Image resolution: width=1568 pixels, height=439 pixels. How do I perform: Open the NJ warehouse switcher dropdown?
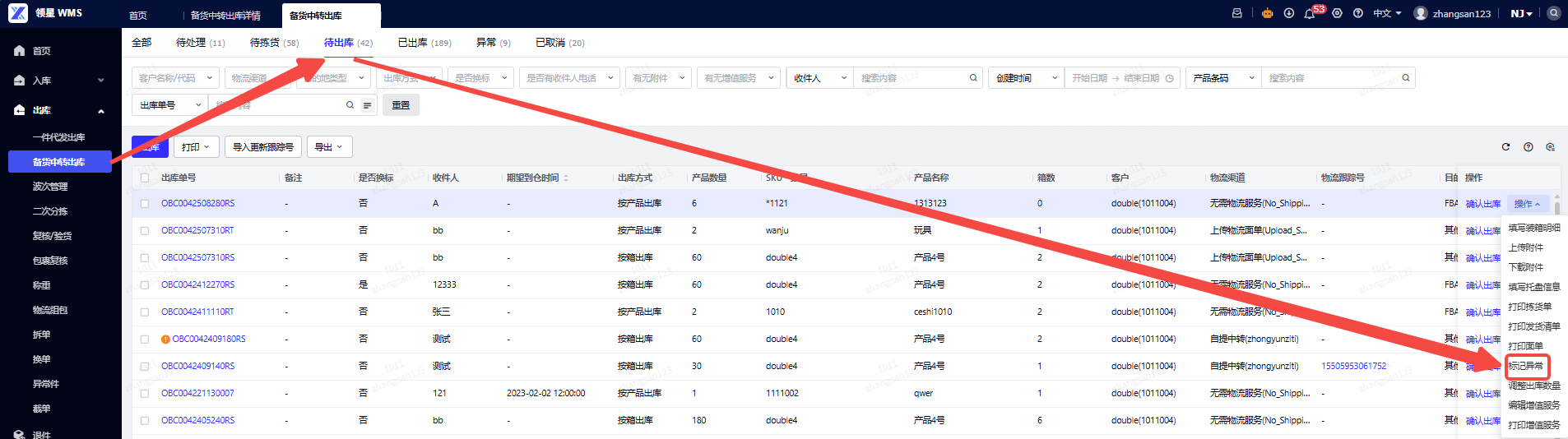pyautogui.click(x=1522, y=13)
